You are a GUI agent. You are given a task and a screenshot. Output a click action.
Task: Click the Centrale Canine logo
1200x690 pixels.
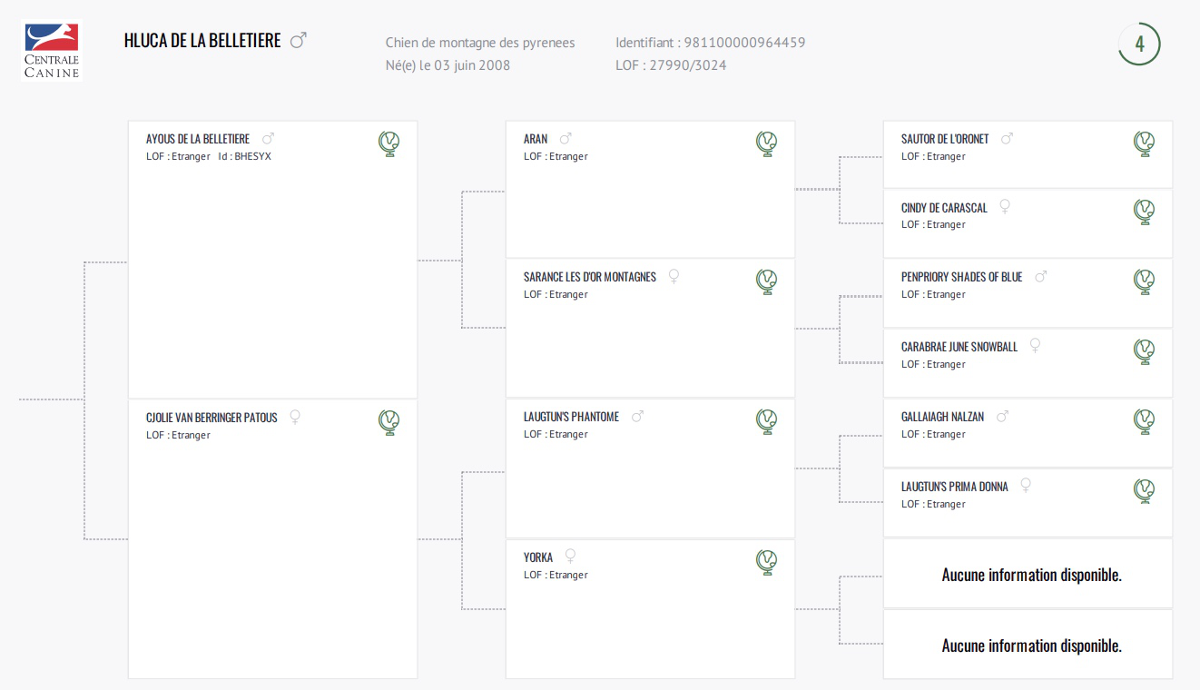[x=51, y=50]
